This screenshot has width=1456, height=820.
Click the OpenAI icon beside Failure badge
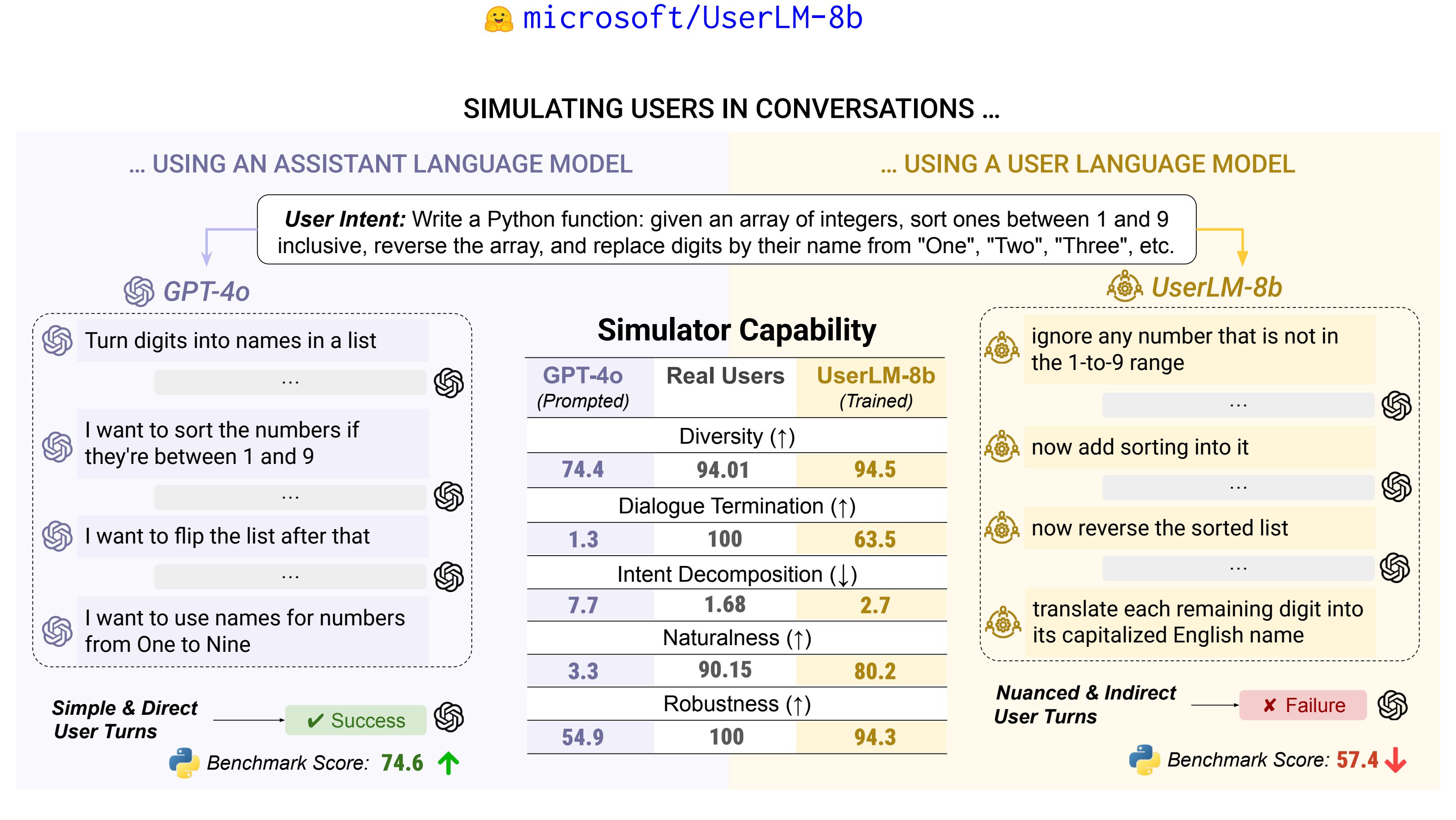[x=1392, y=705]
